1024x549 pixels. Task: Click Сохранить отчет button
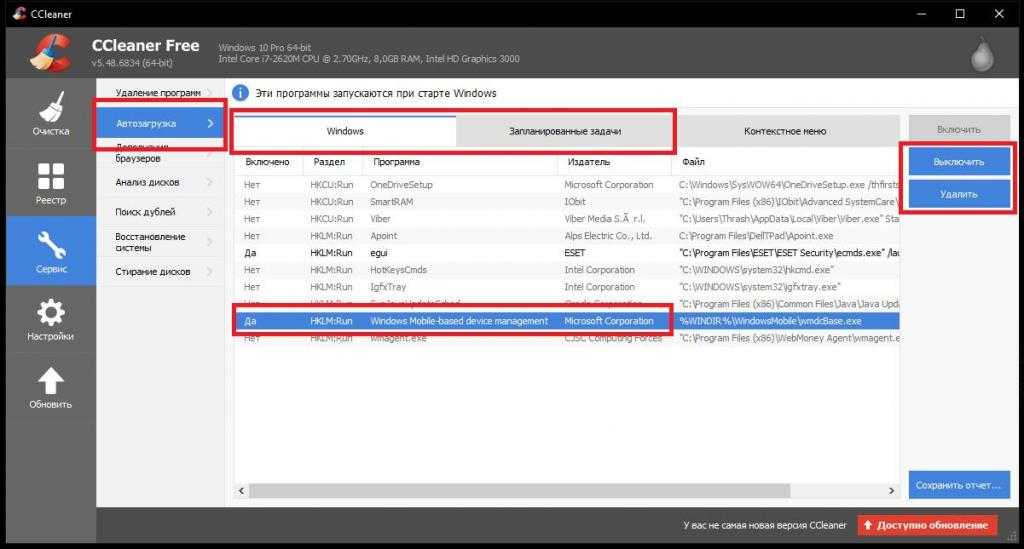958,485
